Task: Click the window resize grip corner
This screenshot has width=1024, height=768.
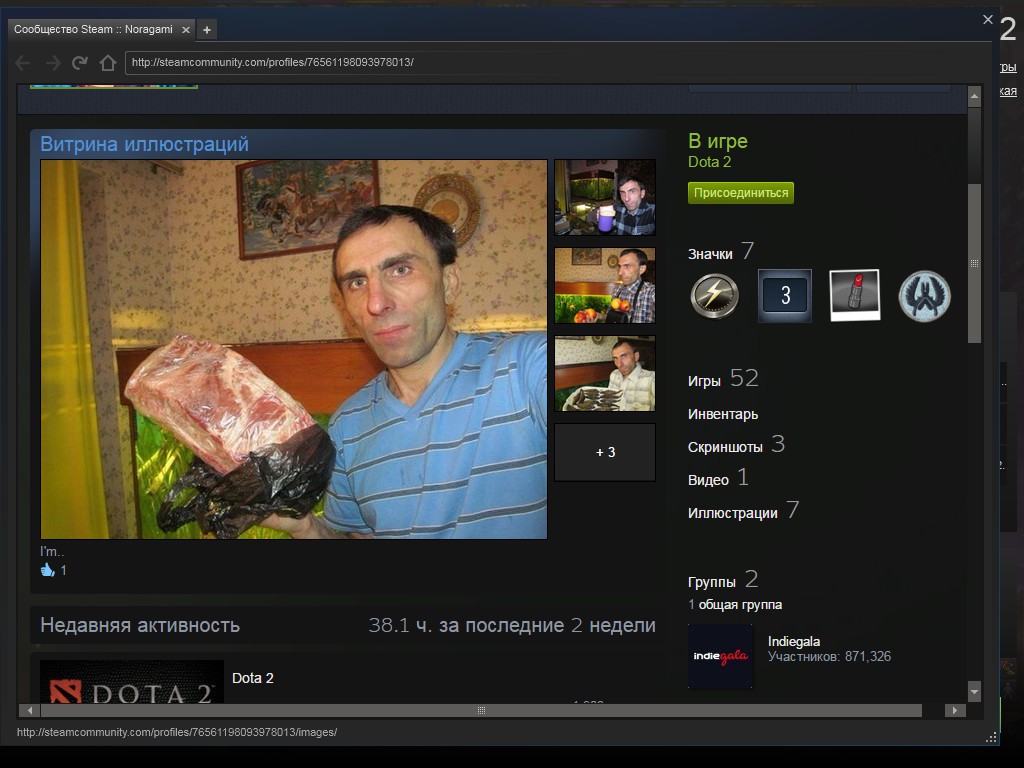Action: coord(991,737)
